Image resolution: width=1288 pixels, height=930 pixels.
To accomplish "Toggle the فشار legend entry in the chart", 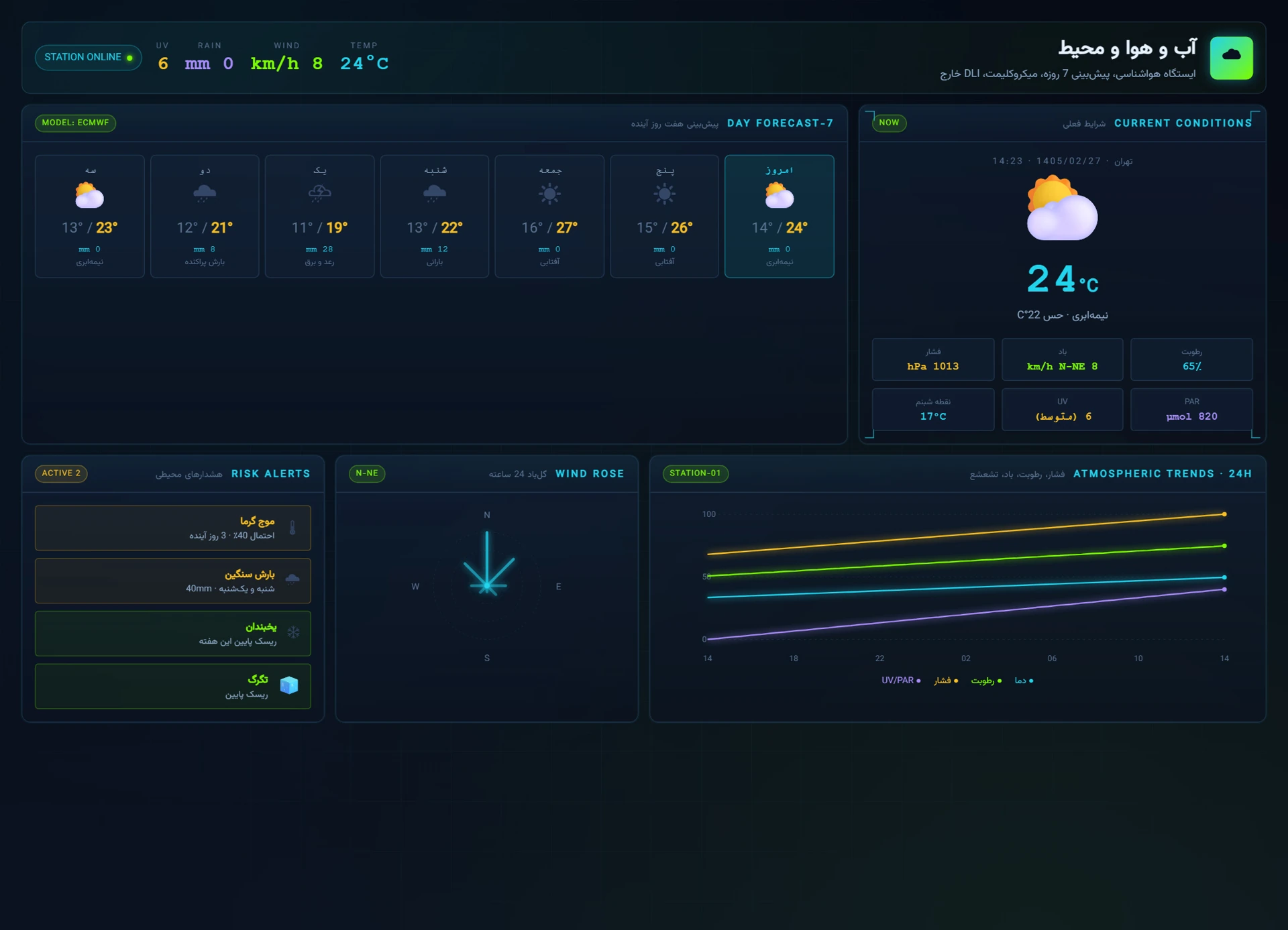I will [946, 681].
